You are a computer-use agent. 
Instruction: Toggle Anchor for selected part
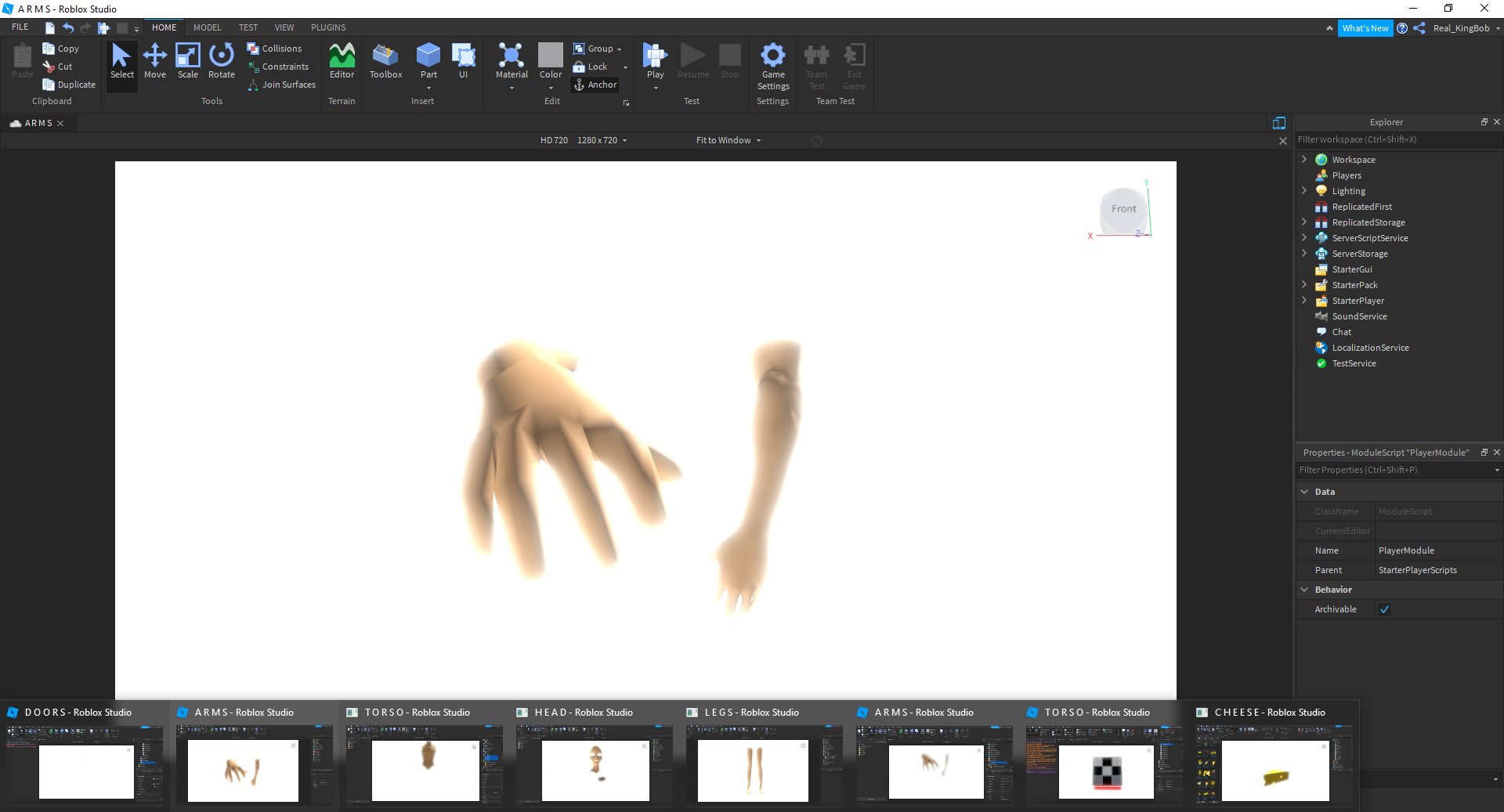(x=595, y=85)
